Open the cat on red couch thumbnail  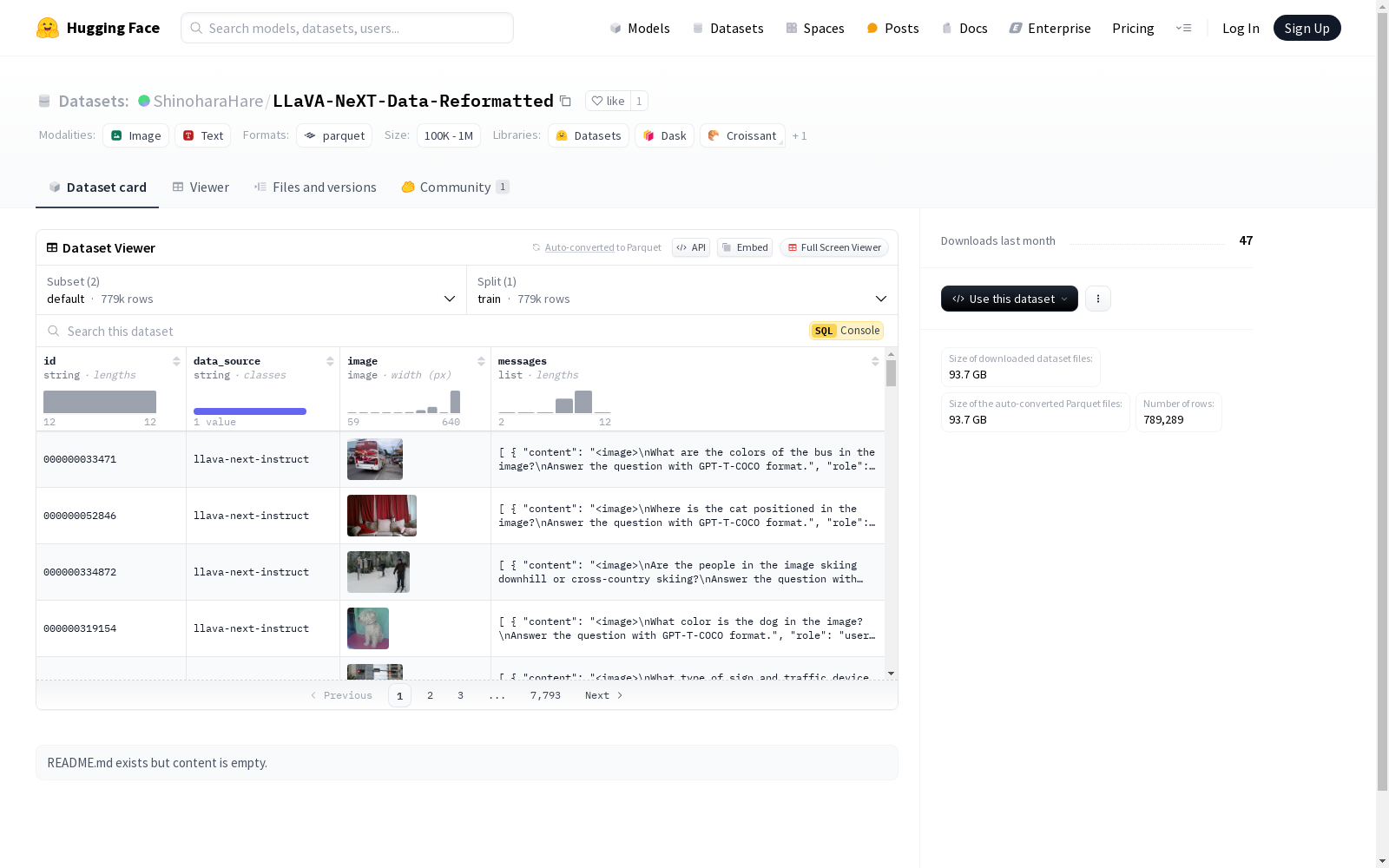[382, 516]
